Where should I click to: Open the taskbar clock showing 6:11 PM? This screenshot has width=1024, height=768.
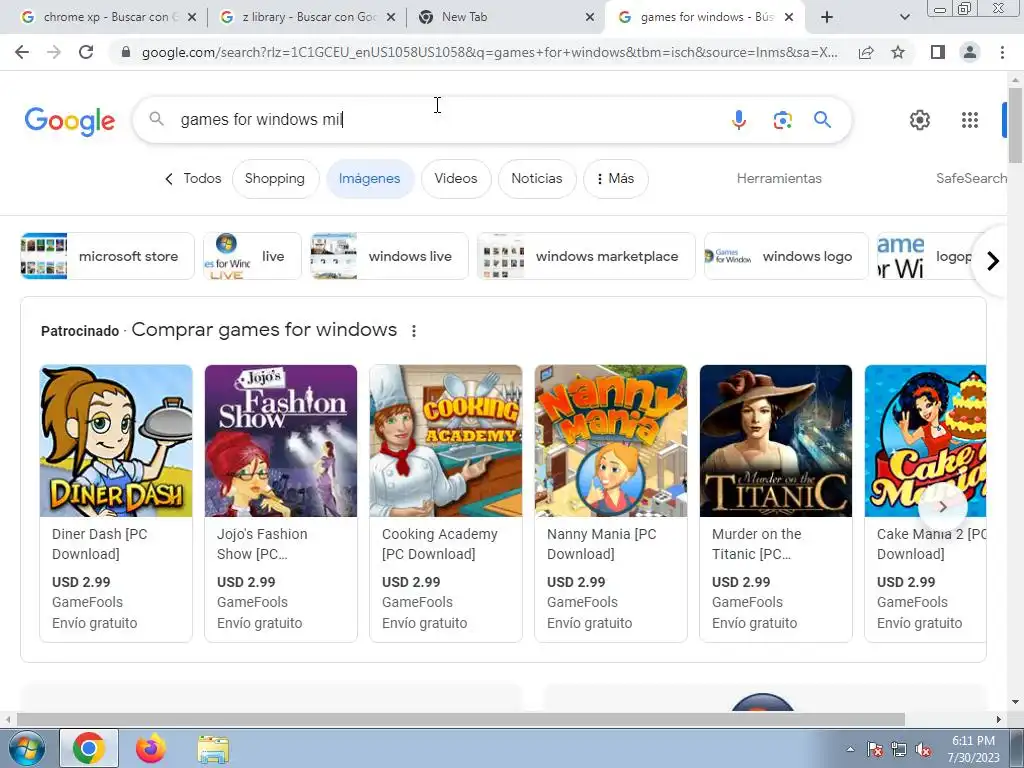click(x=973, y=749)
